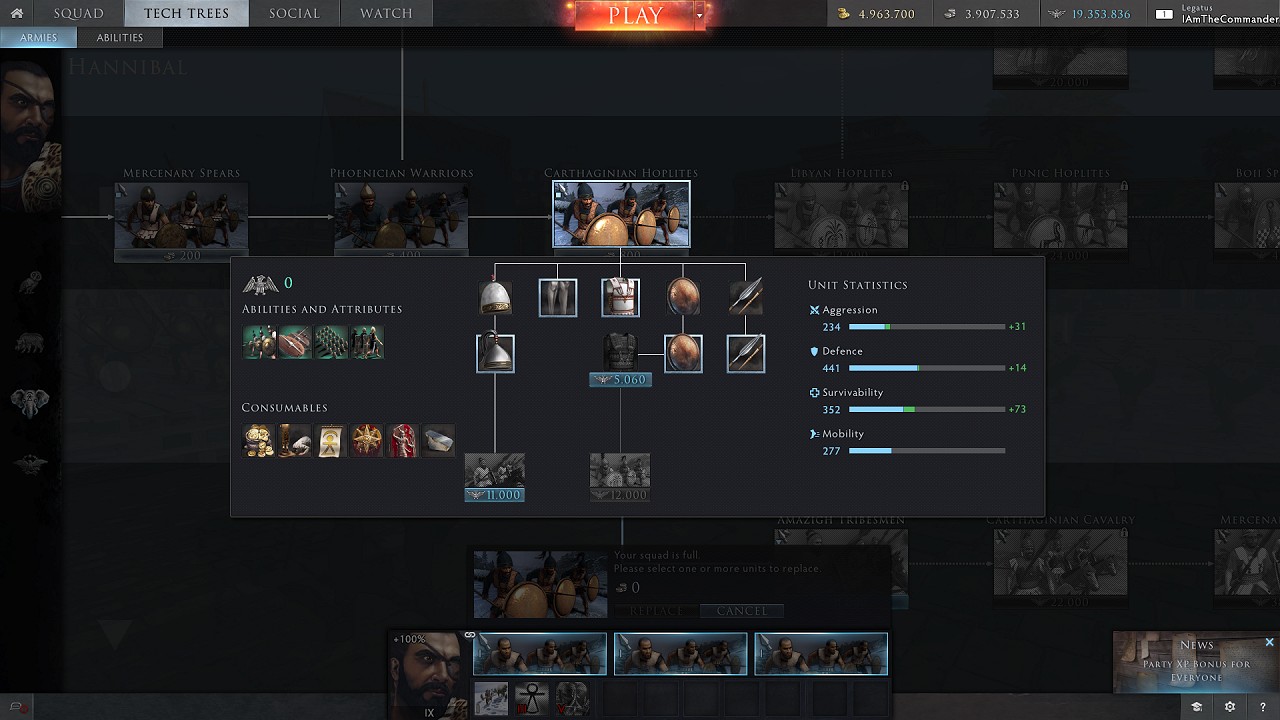Open the settings gear icon
Image resolution: width=1280 pixels, height=720 pixels.
[1230, 707]
